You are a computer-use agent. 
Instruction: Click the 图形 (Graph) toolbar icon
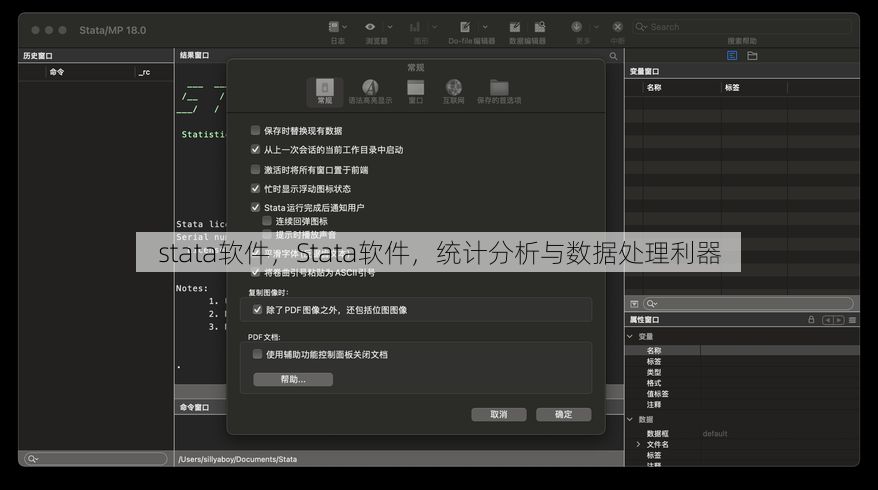tap(415, 27)
